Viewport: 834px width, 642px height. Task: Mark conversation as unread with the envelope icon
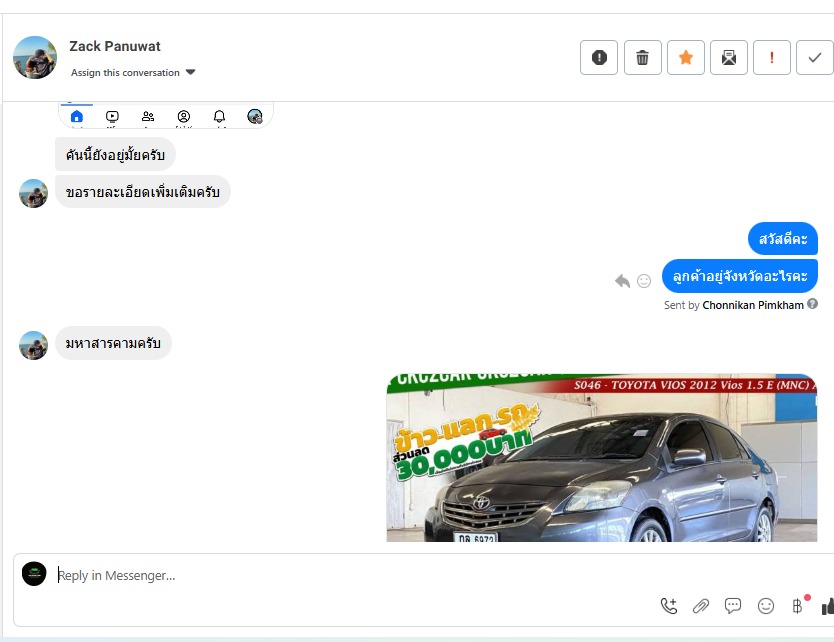pyautogui.click(x=729, y=57)
